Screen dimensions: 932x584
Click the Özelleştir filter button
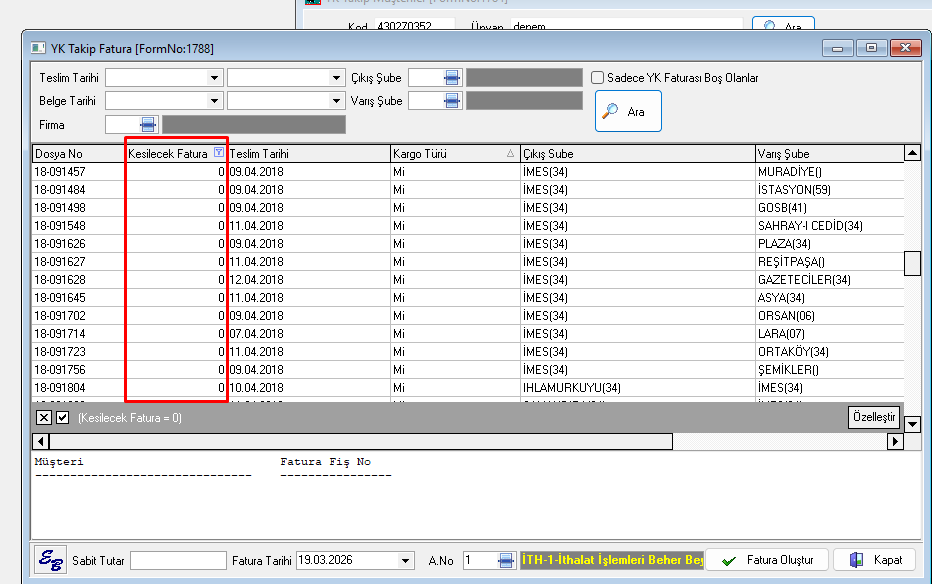coord(874,416)
